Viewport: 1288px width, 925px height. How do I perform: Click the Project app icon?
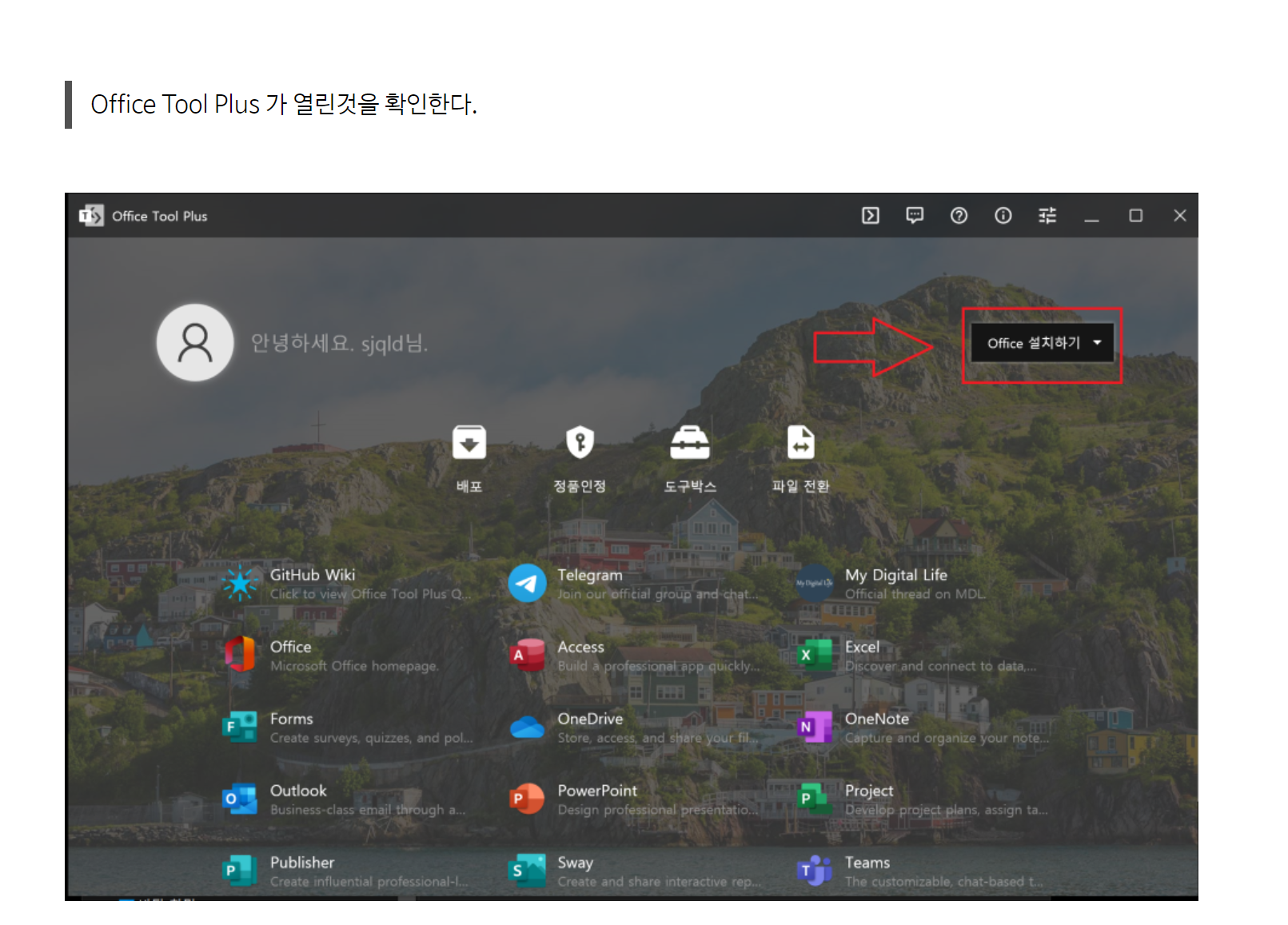click(815, 799)
